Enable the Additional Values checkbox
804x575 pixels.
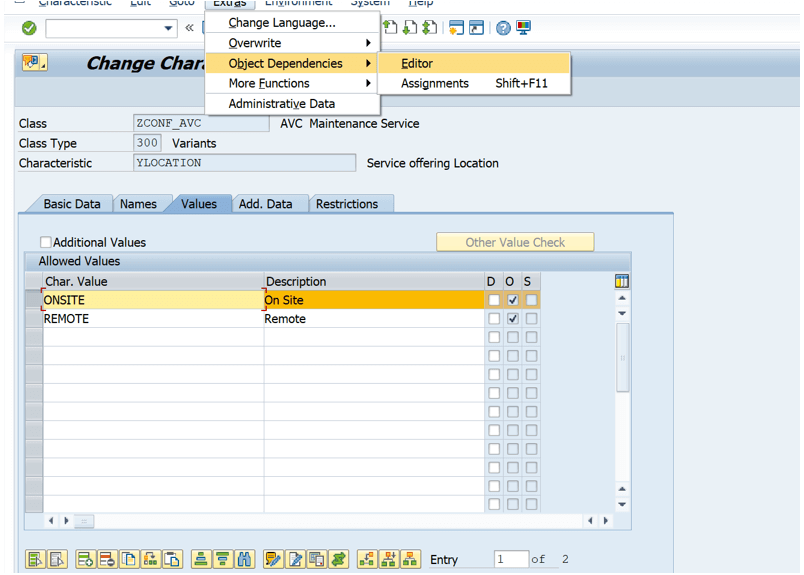46,242
